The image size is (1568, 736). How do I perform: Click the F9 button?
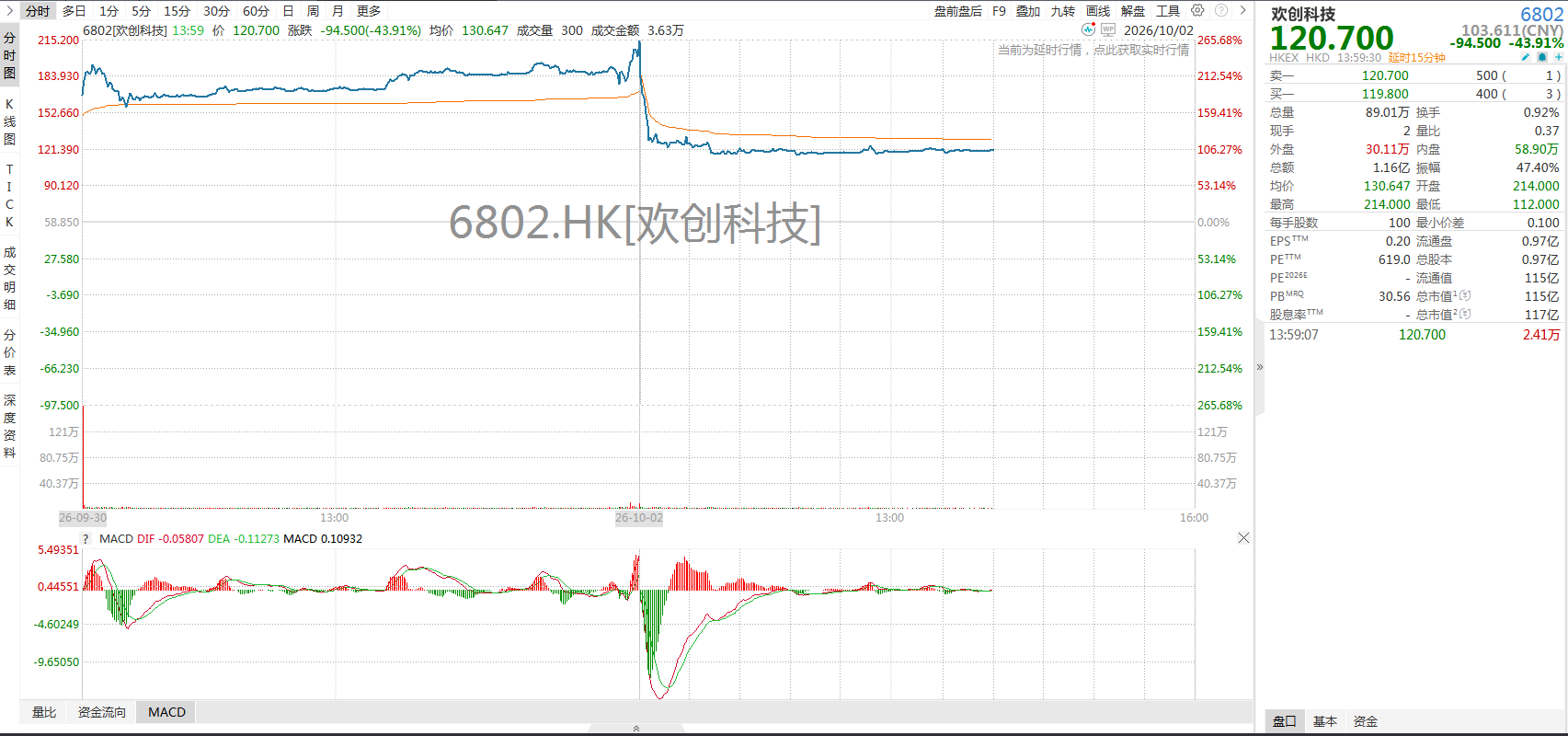(x=1000, y=11)
